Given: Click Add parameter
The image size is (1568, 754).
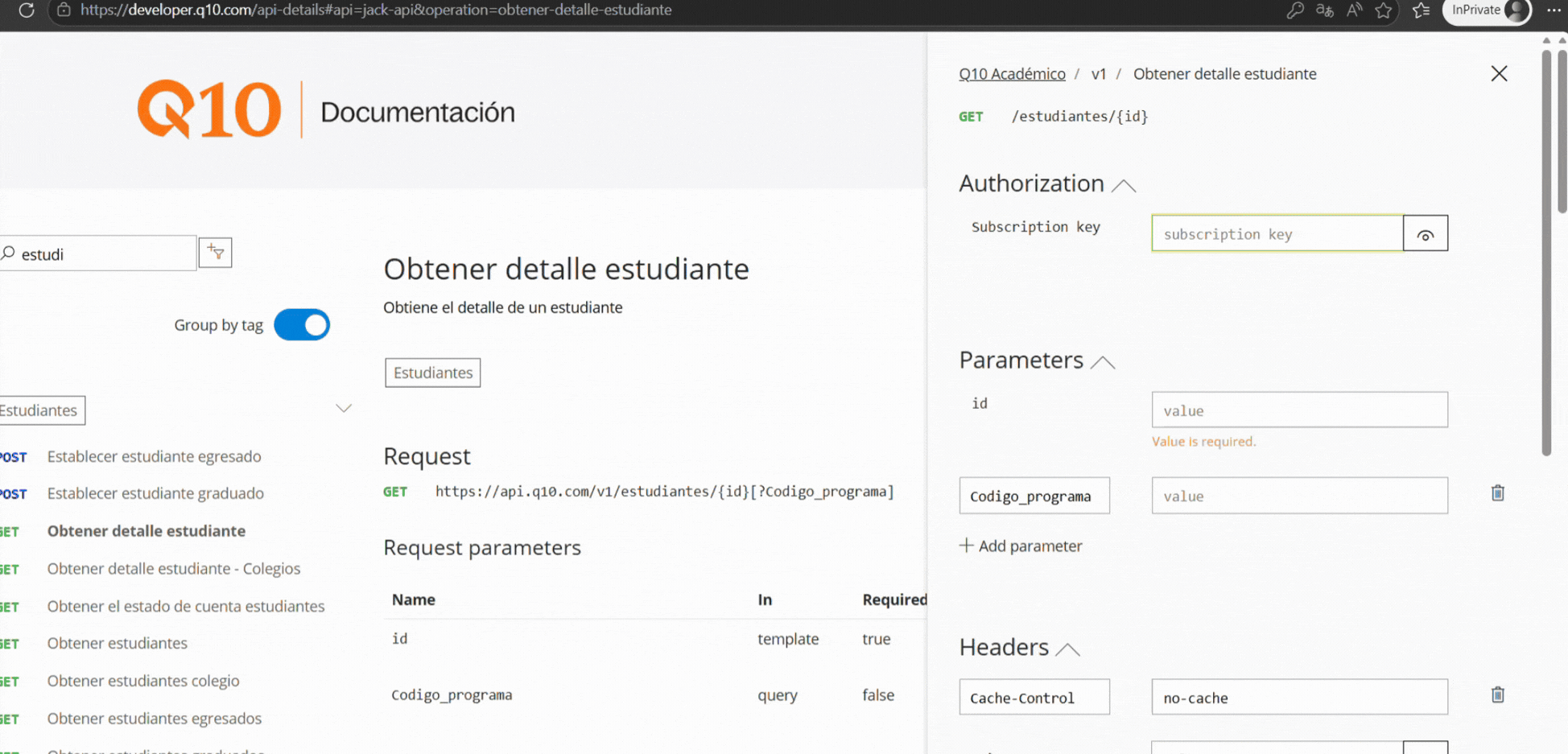Looking at the screenshot, I should (1021, 546).
